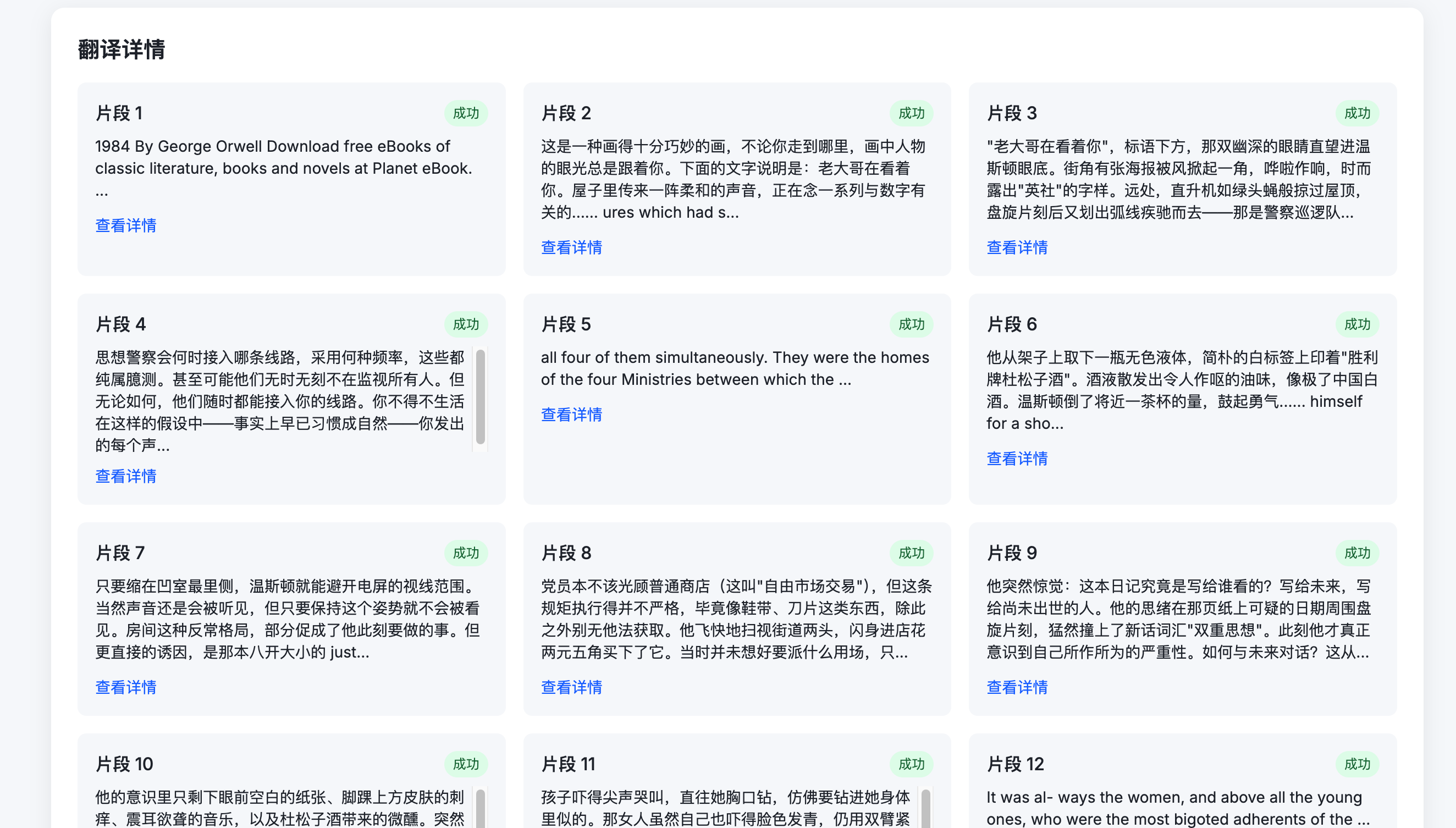Image resolution: width=1456 pixels, height=828 pixels.
Task: Click the 片段 10 card title
Action: 124,764
